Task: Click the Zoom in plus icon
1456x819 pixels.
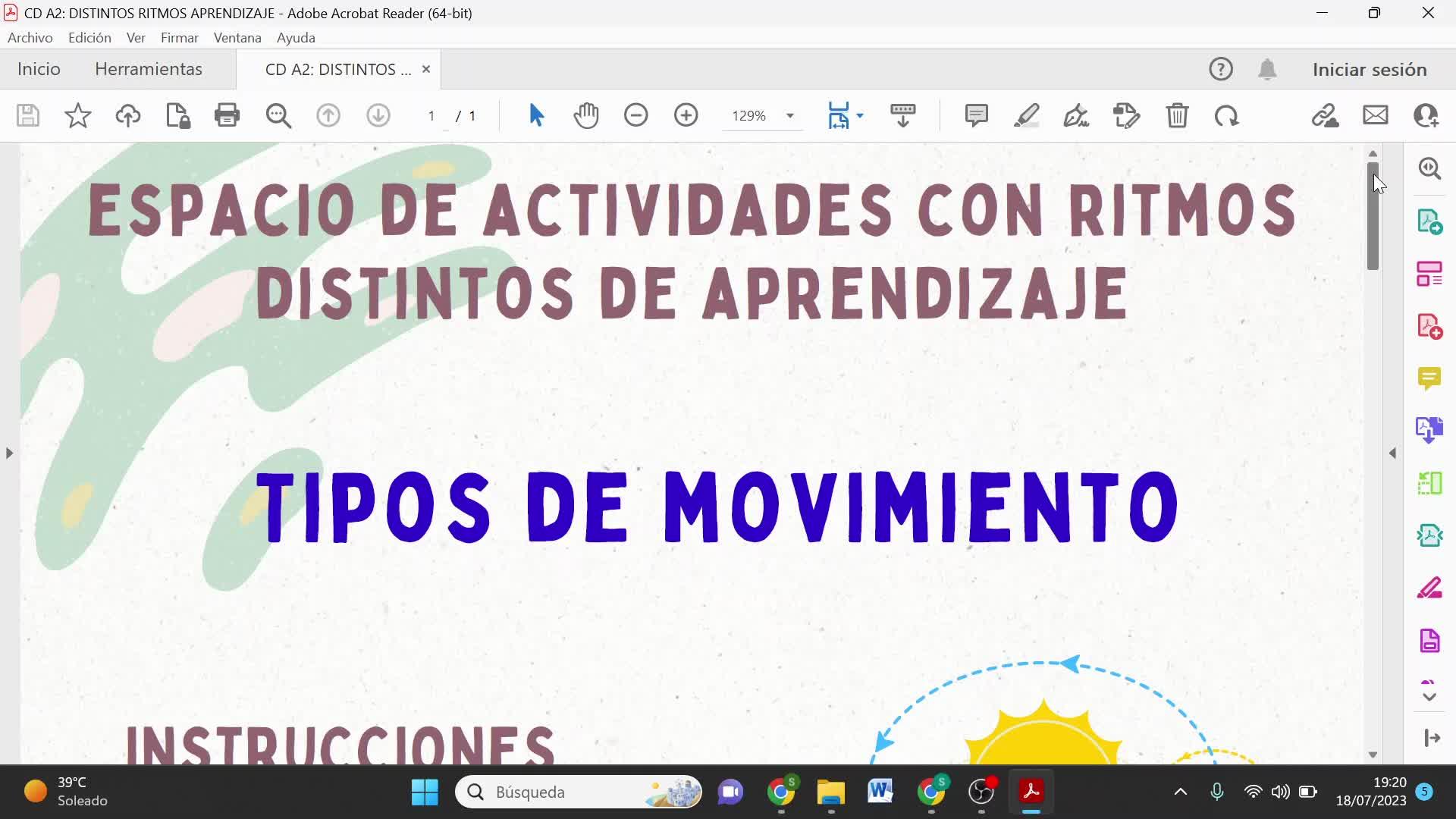Action: click(x=686, y=115)
